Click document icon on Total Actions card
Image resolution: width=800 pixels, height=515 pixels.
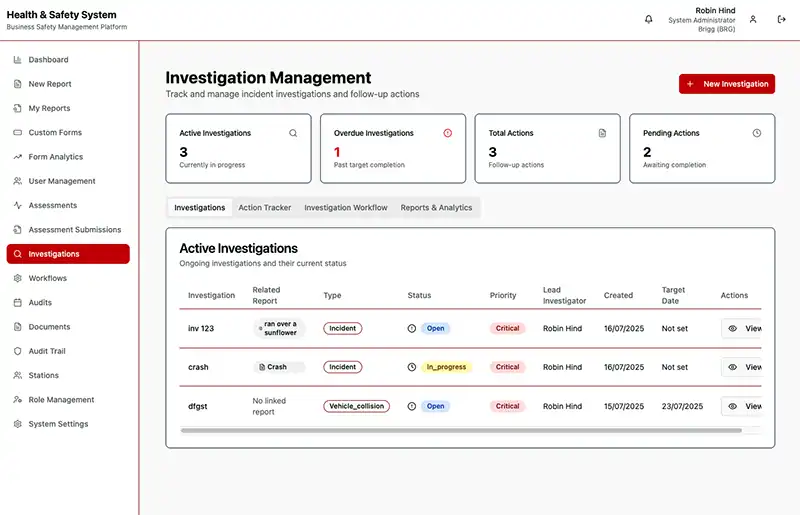click(x=602, y=133)
